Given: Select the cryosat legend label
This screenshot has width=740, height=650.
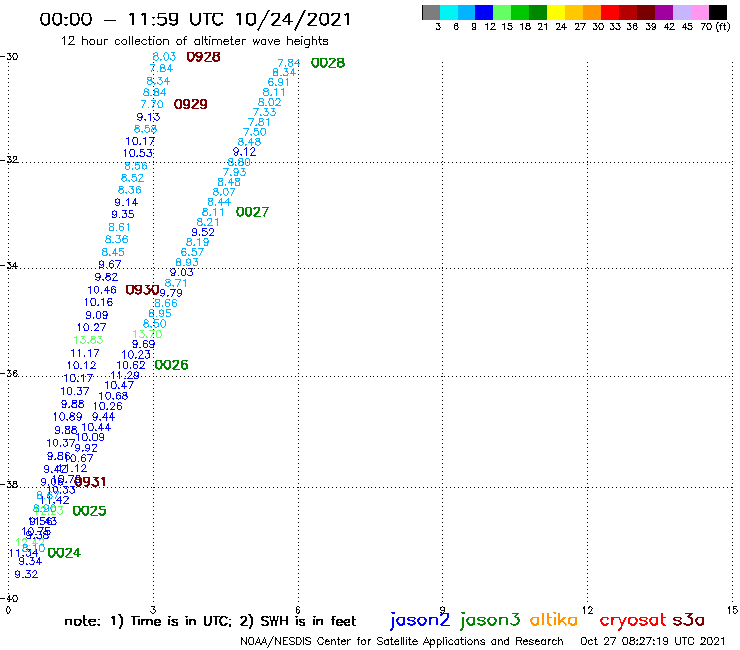Looking at the screenshot, I should 633,620.
